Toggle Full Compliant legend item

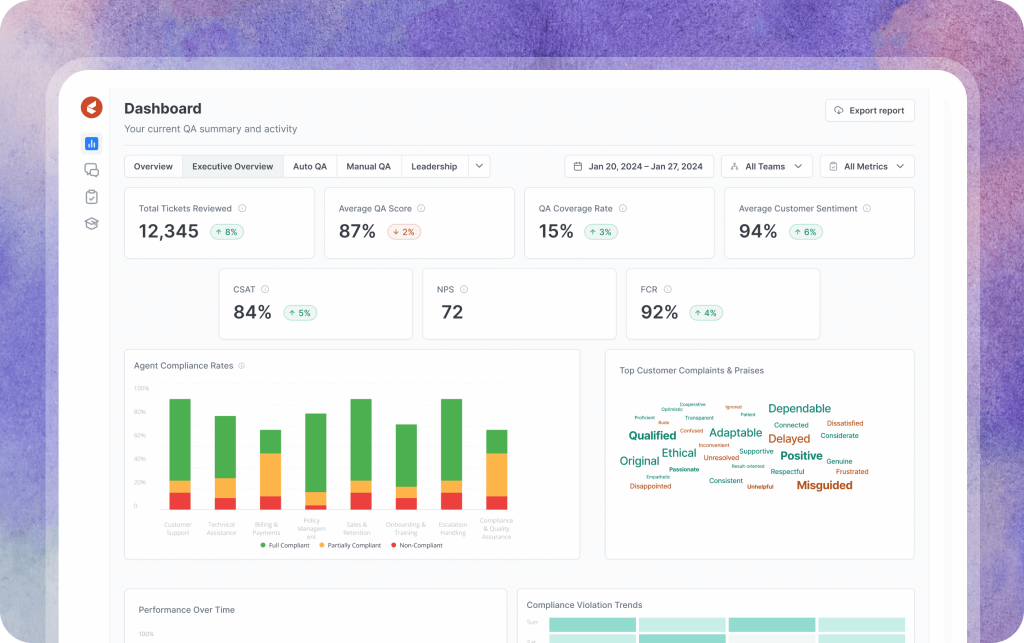click(x=285, y=545)
